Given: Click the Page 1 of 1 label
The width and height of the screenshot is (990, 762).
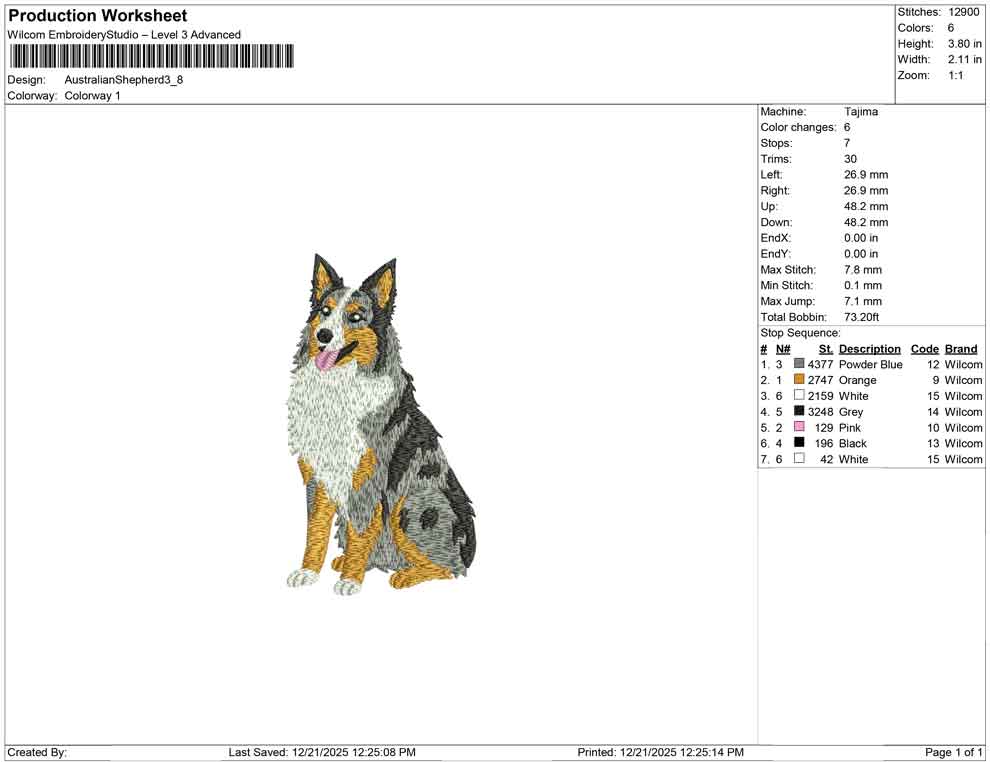Looking at the screenshot, I should coord(951,751).
